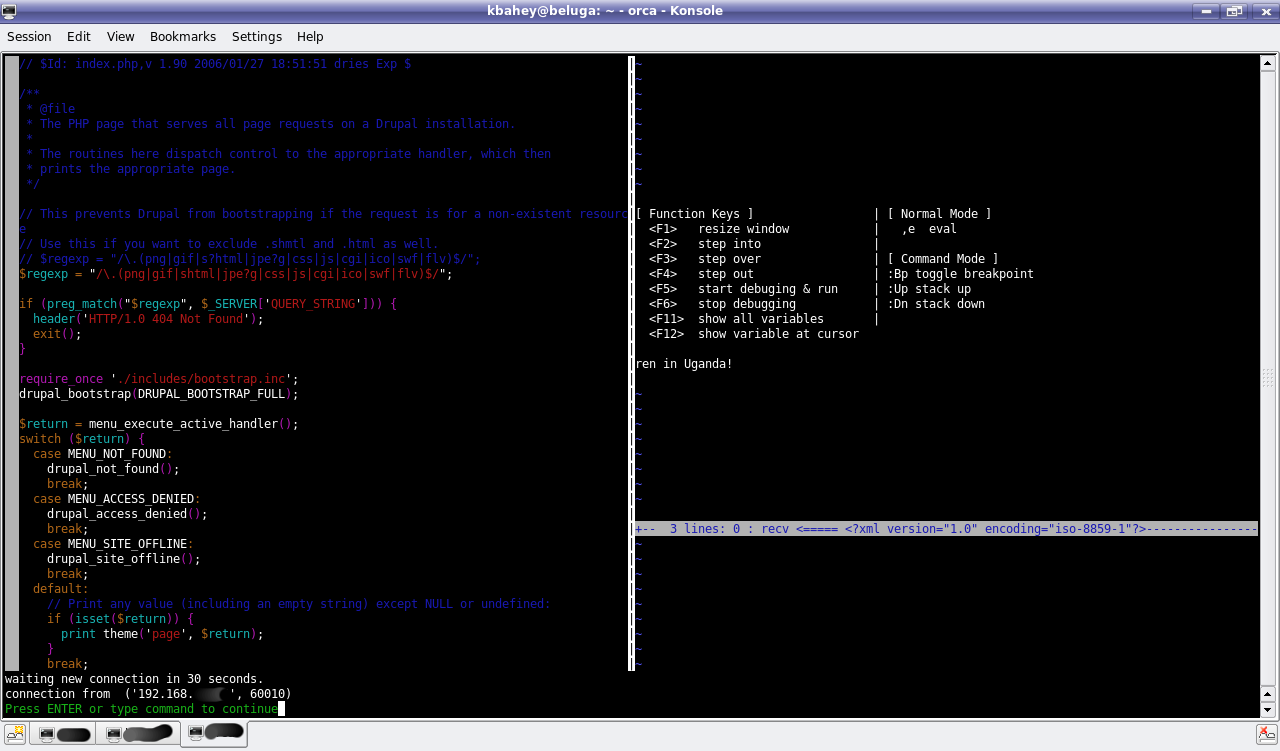The image size is (1280, 751).
Task: Switch to the second session tab
Action: pos(138,735)
